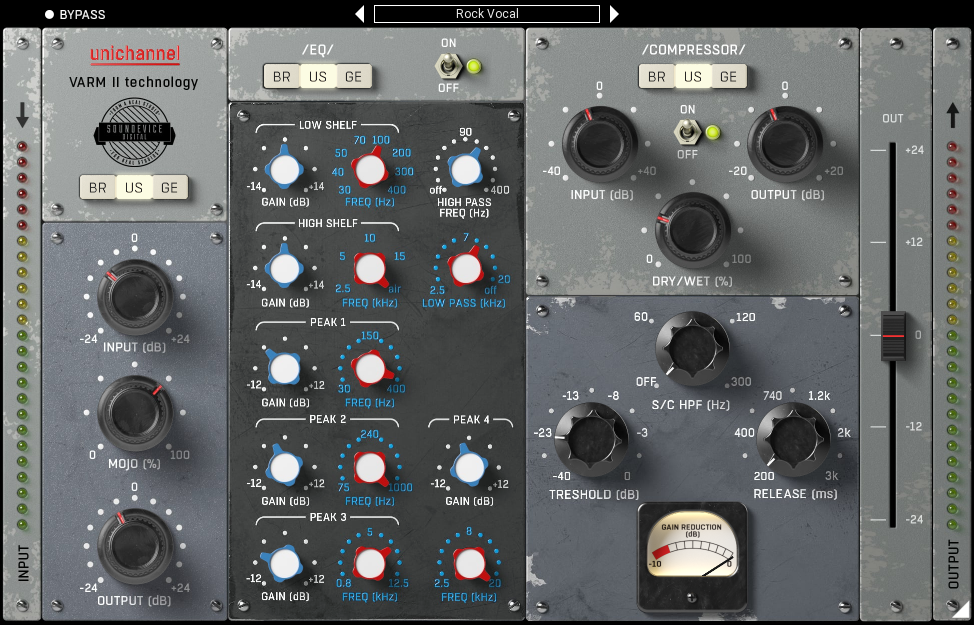Click the window resize corner triangle

962,607
